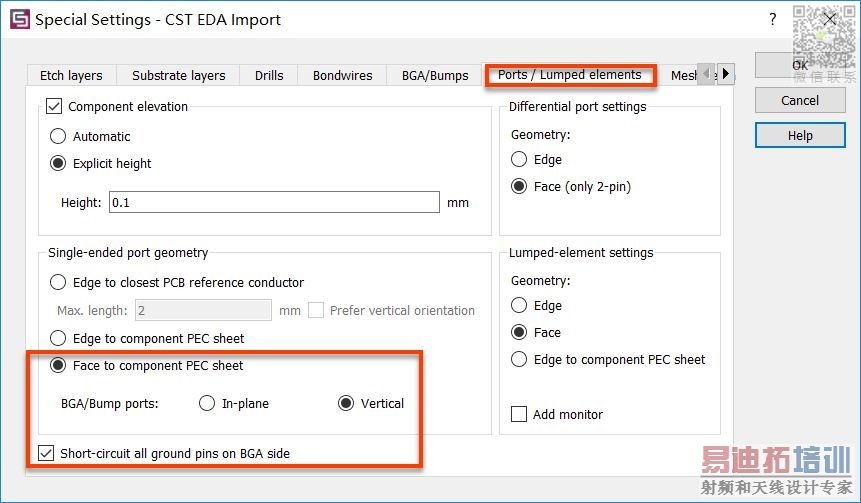The image size is (861, 503).
Task: Set BGA/Bump ports to In-plane
Action: (x=207, y=403)
